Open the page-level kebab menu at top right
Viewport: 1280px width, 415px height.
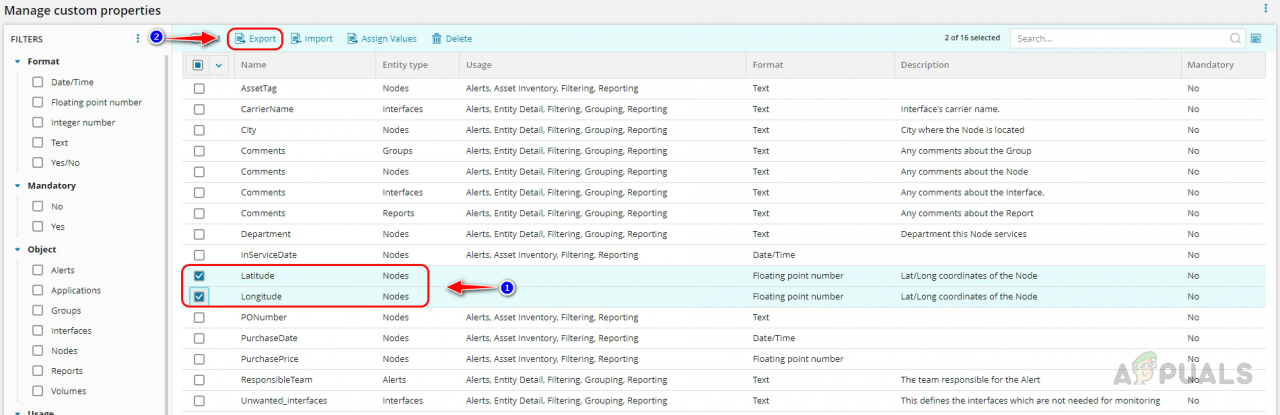pyautogui.click(x=1267, y=9)
